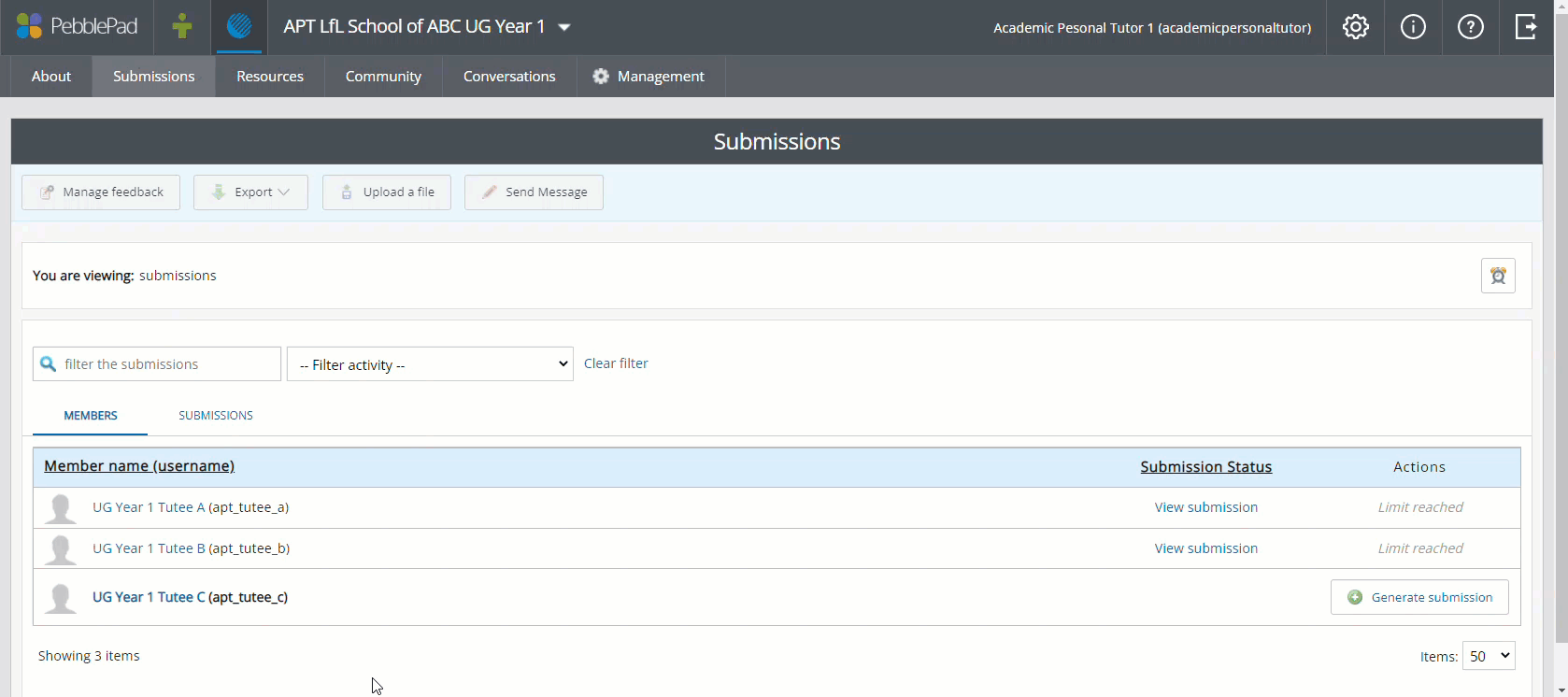Open the Export dropdown menu
The width and height of the screenshot is (1568, 697).
click(250, 192)
